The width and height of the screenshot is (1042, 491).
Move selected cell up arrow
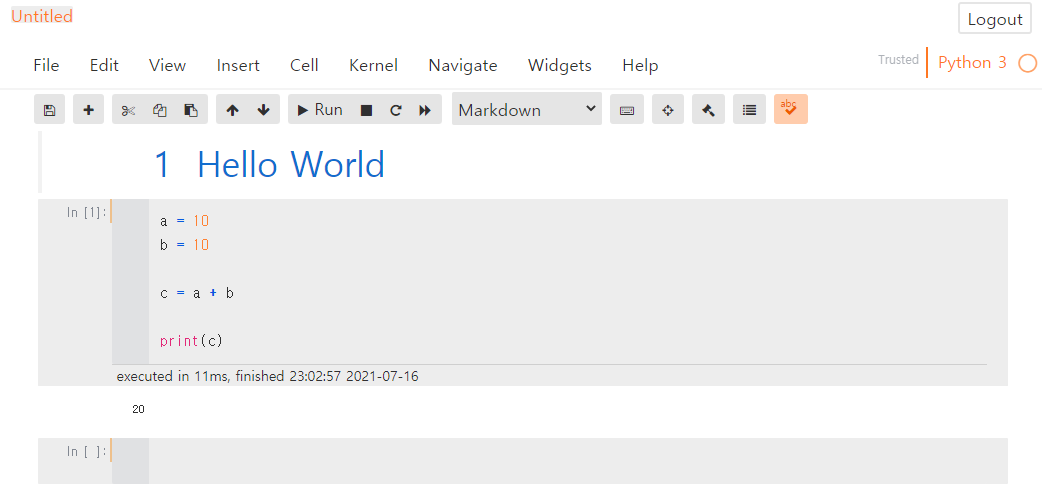point(232,110)
